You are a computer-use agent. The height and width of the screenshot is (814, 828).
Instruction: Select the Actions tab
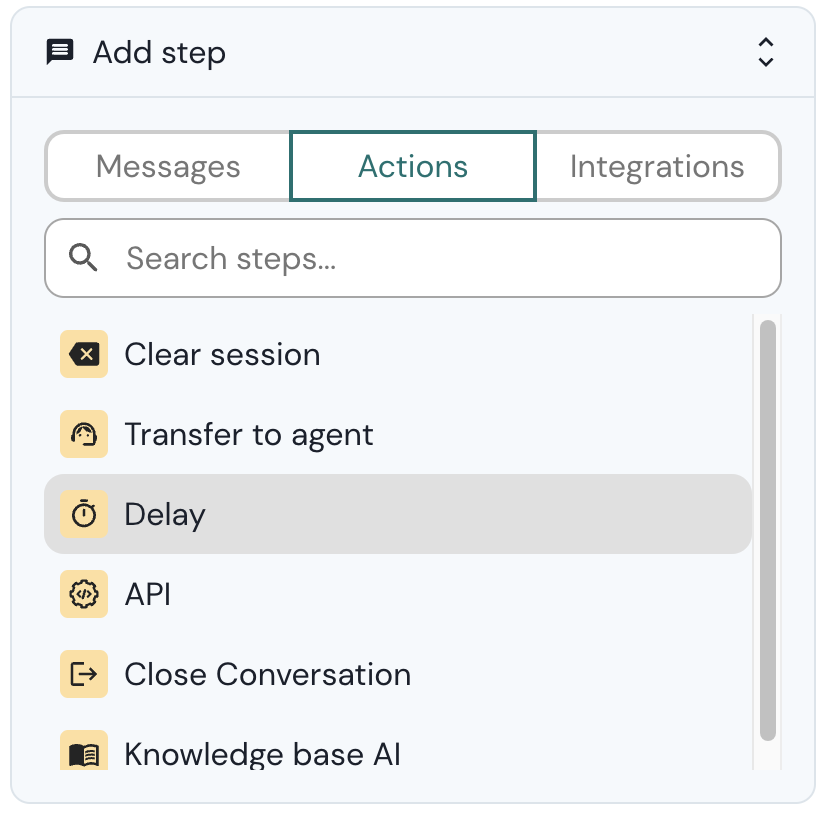coord(413,166)
